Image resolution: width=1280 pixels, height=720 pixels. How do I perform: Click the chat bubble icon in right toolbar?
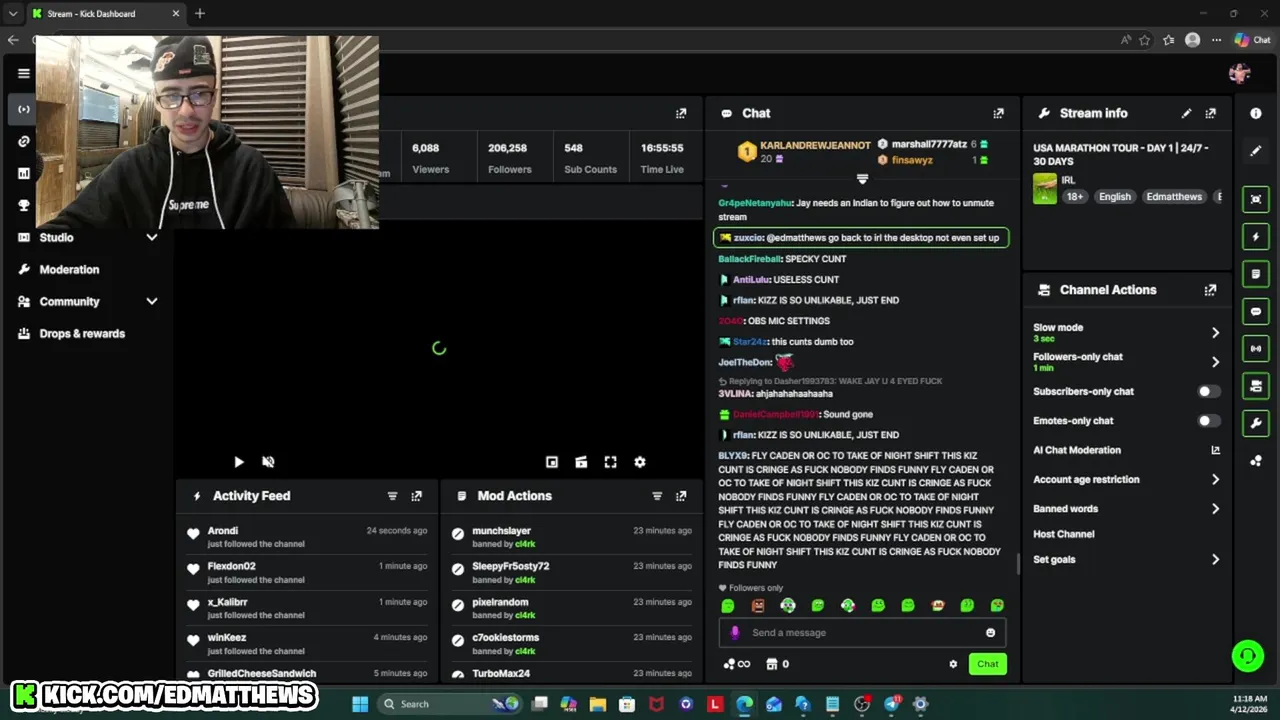point(1256,312)
